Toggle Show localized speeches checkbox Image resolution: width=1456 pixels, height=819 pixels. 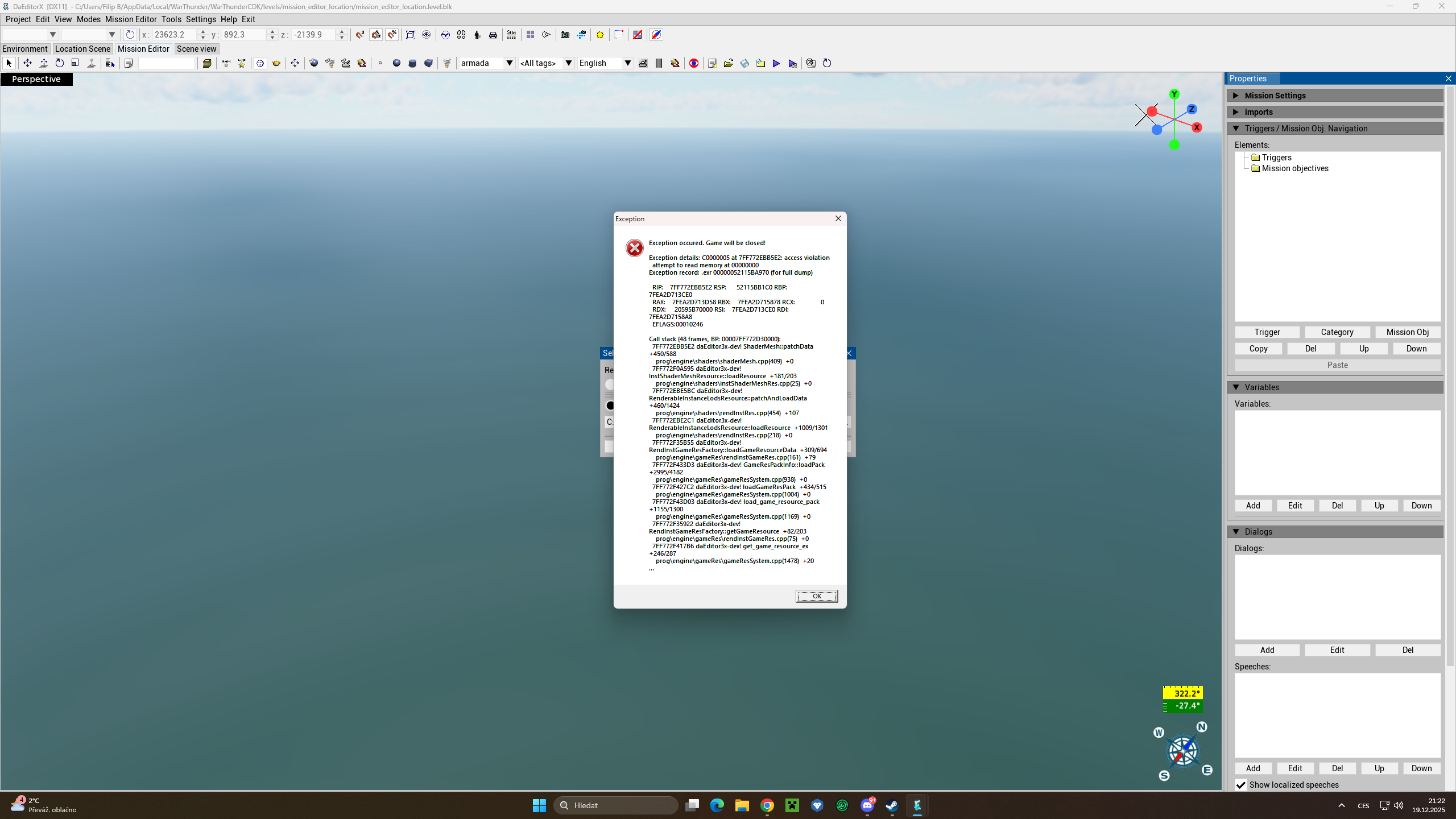click(x=1241, y=785)
